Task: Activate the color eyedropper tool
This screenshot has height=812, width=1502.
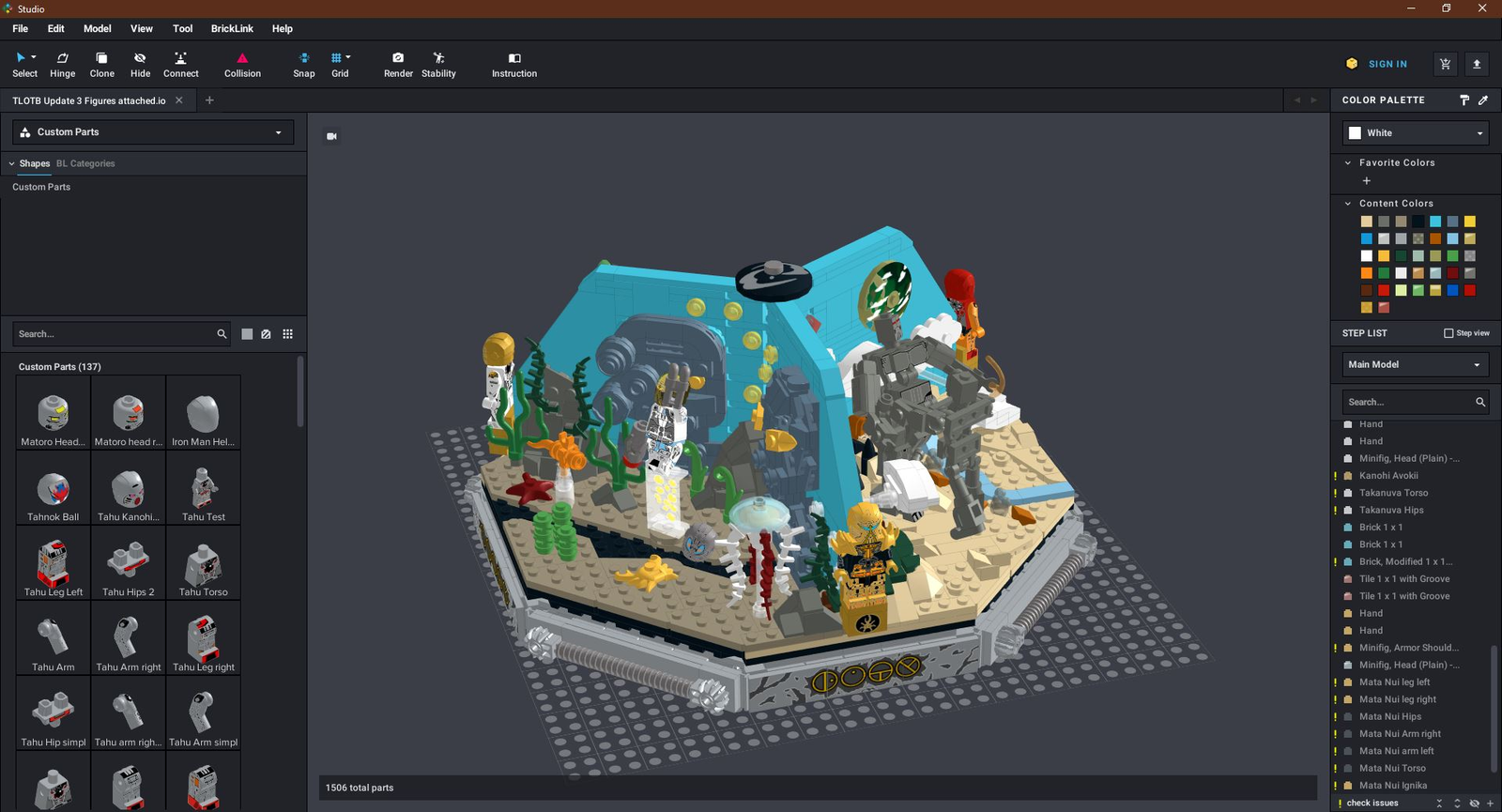Action: (x=1483, y=100)
